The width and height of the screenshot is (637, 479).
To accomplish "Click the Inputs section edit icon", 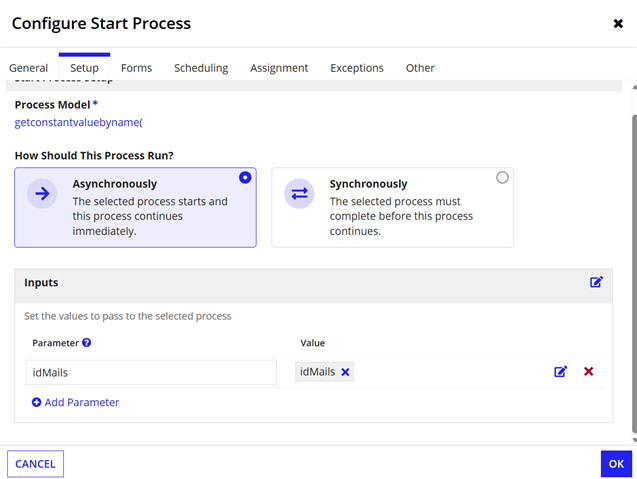I will (596, 283).
